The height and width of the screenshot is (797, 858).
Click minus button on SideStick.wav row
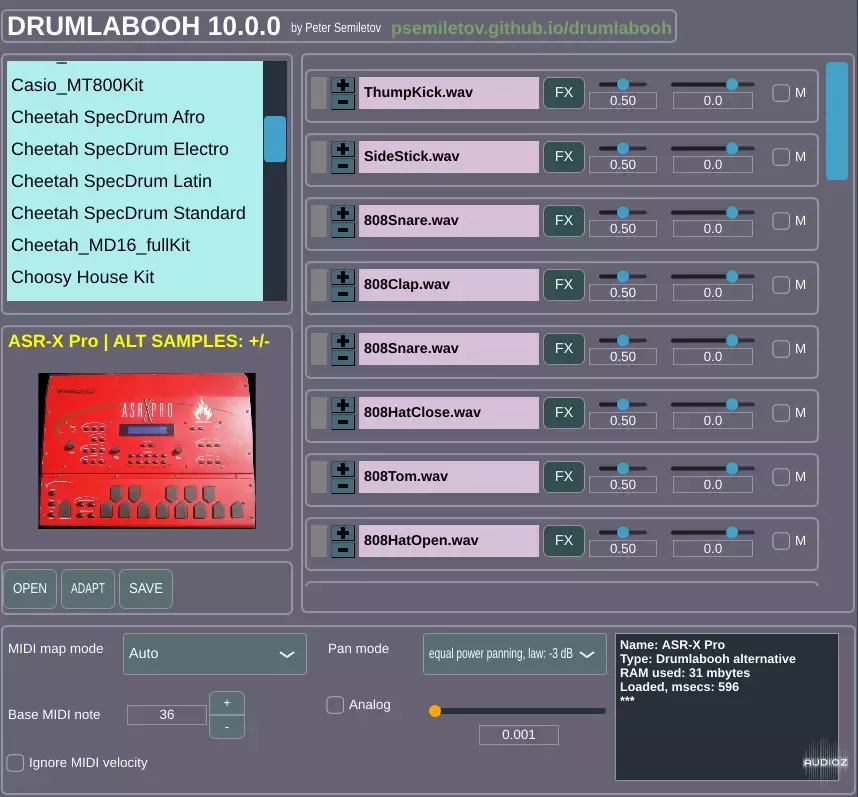tap(343, 165)
